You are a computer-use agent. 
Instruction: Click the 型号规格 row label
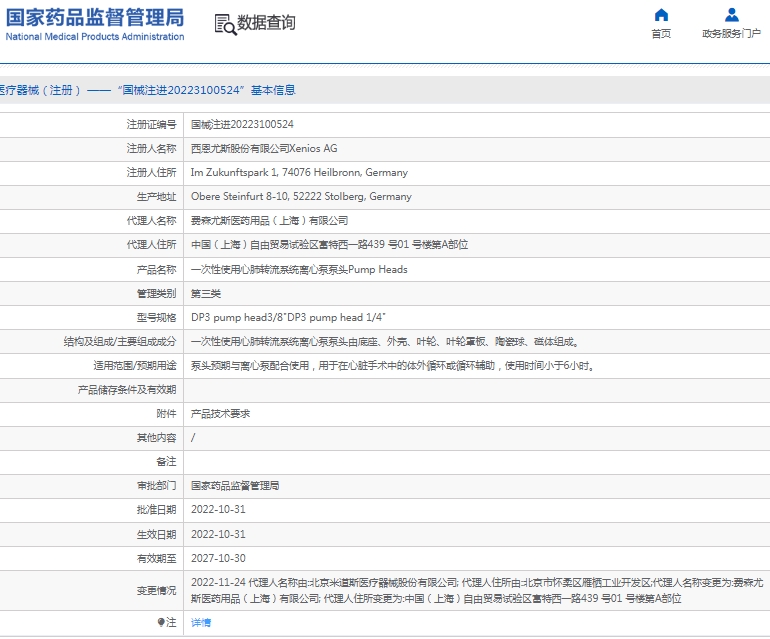click(156, 317)
